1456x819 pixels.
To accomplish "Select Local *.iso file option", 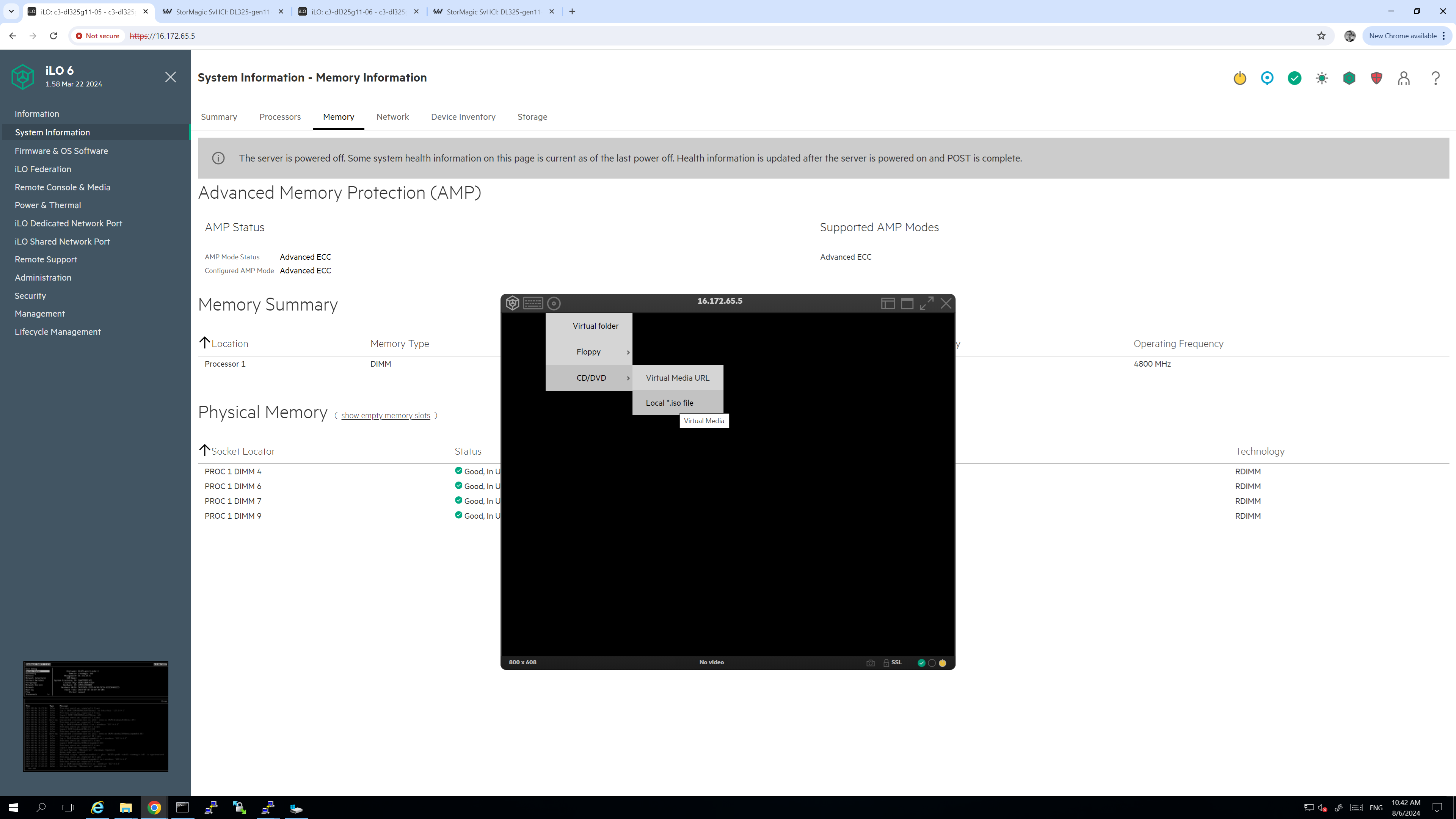I will click(677, 402).
